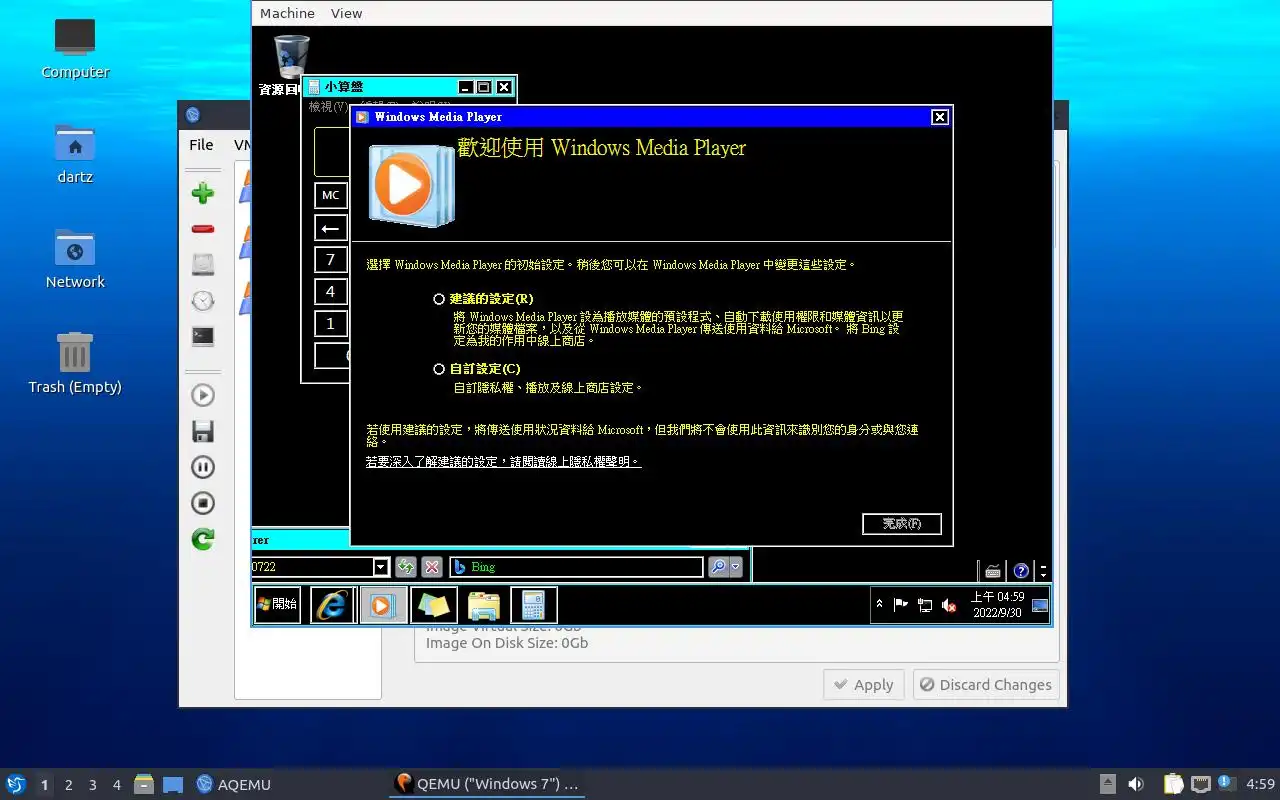
Task: Click the AQEMU clock icon
Action: pyautogui.click(x=203, y=301)
